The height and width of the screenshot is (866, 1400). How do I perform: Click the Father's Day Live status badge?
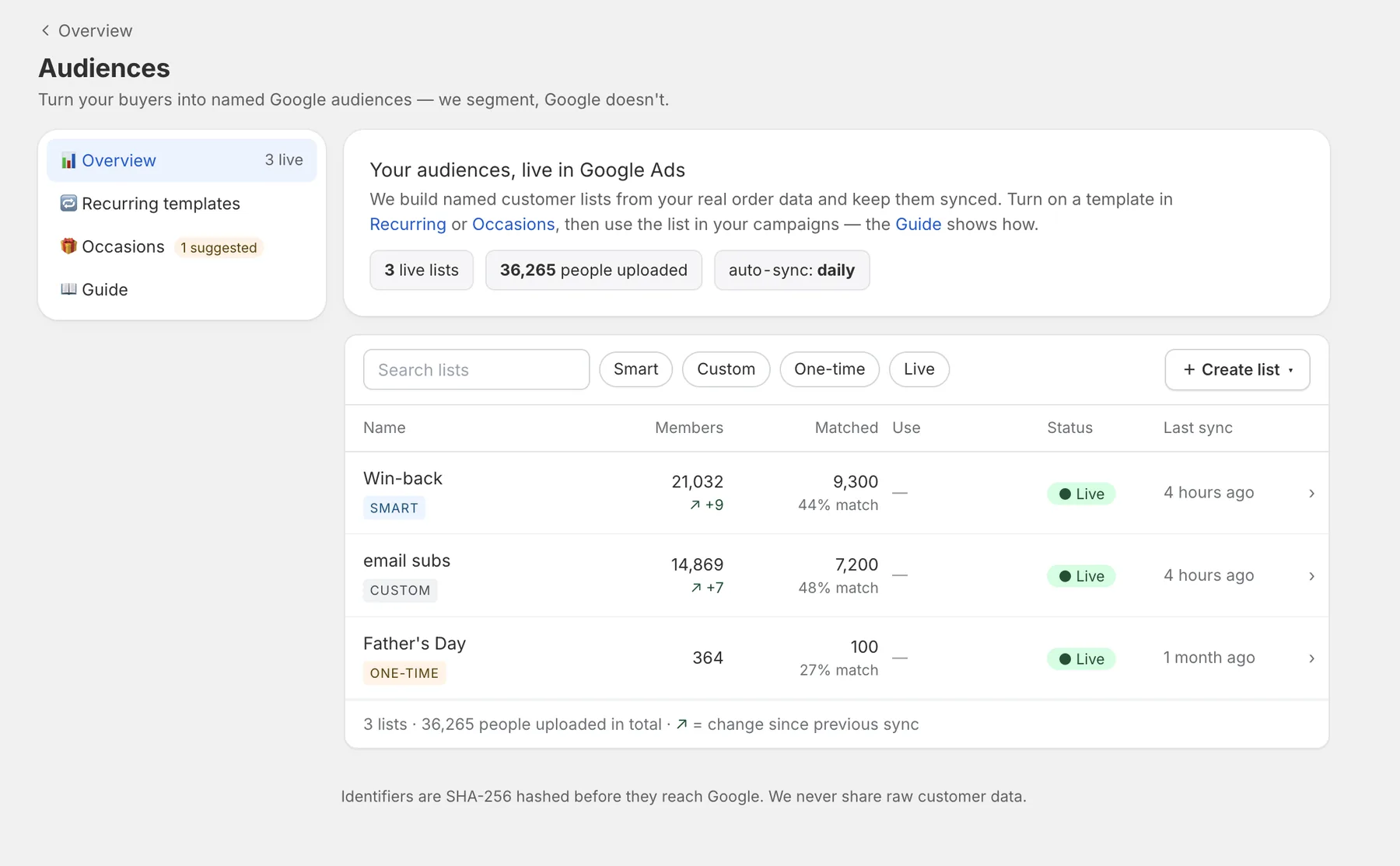(1081, 659)
